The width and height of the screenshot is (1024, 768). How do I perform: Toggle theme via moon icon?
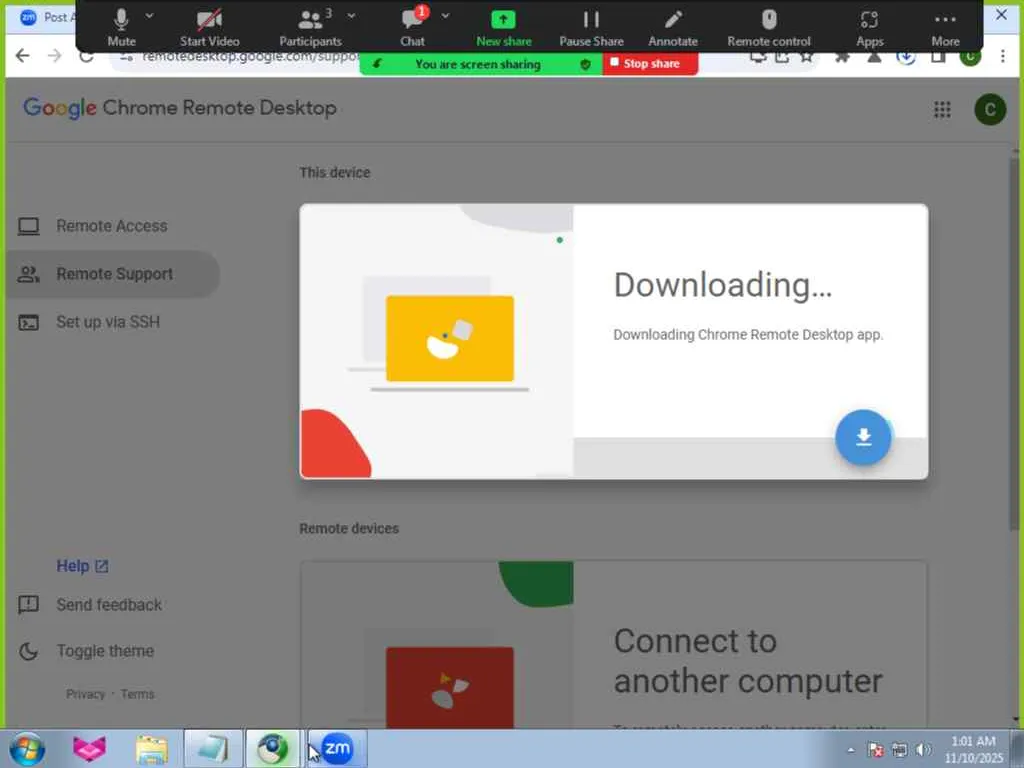[x=29, y=651]
